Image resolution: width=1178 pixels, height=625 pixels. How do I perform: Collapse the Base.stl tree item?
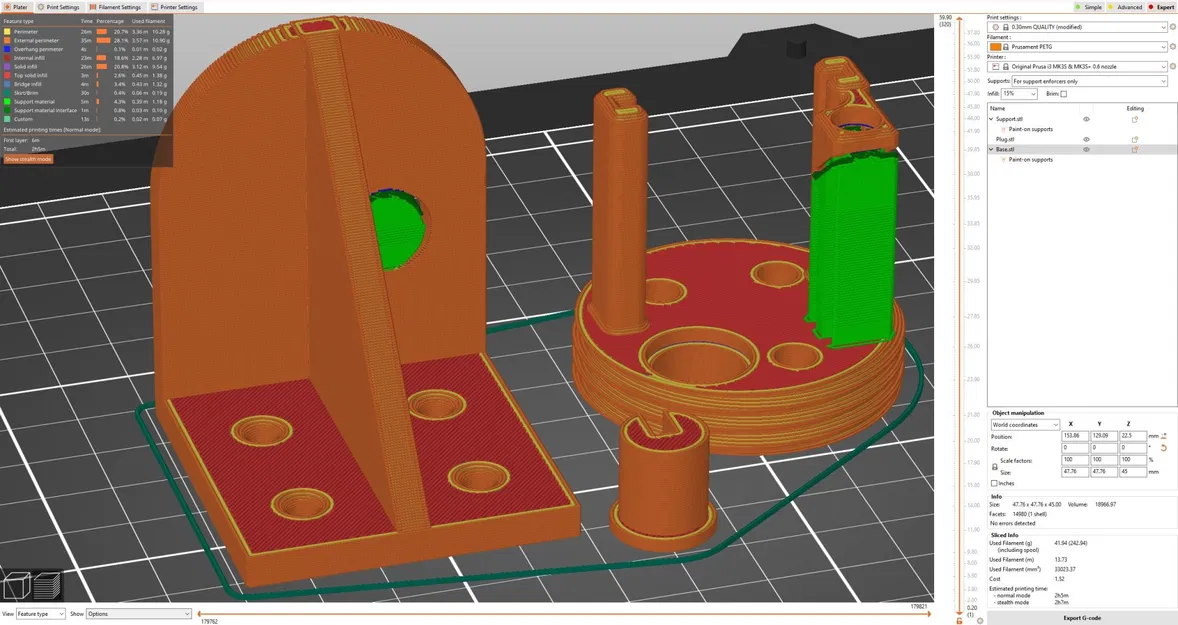coord(991,149)
